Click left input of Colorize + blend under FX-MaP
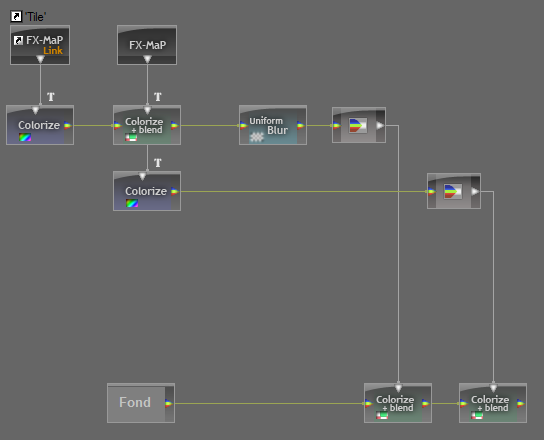This screenshot has height=440, width=544. [118, 125]
